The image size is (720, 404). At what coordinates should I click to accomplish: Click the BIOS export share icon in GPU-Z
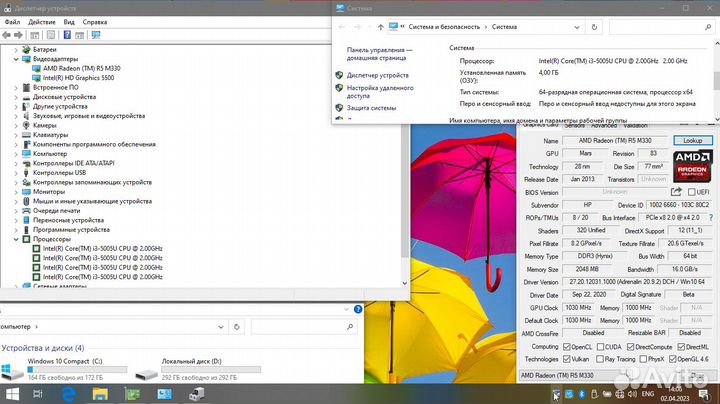676,192
